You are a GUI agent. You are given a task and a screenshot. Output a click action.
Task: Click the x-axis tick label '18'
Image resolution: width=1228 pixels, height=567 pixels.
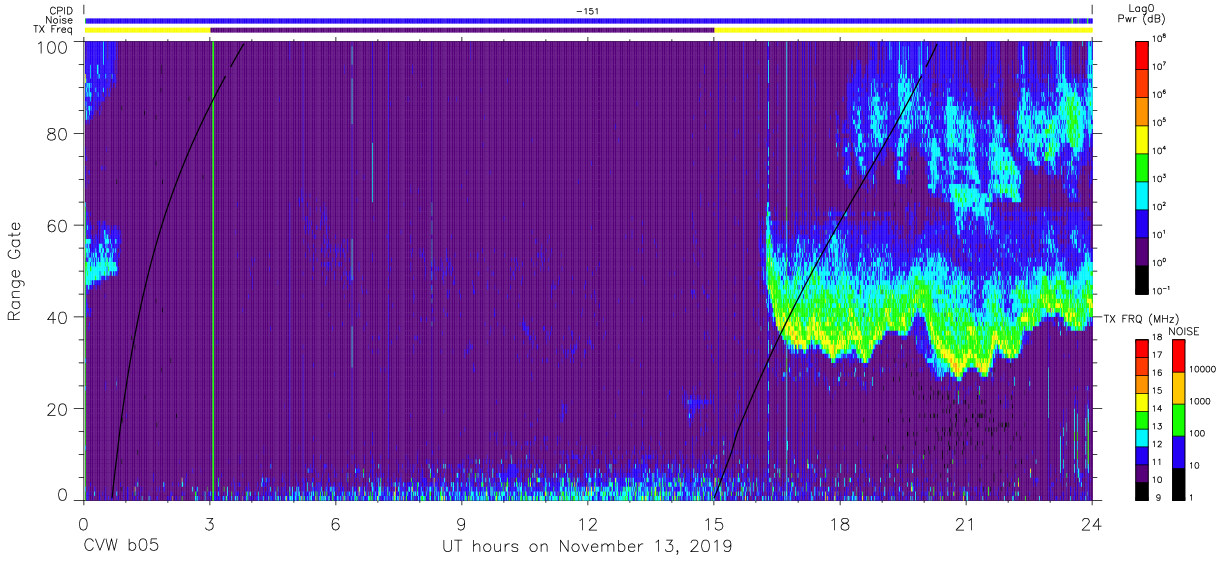840,524
